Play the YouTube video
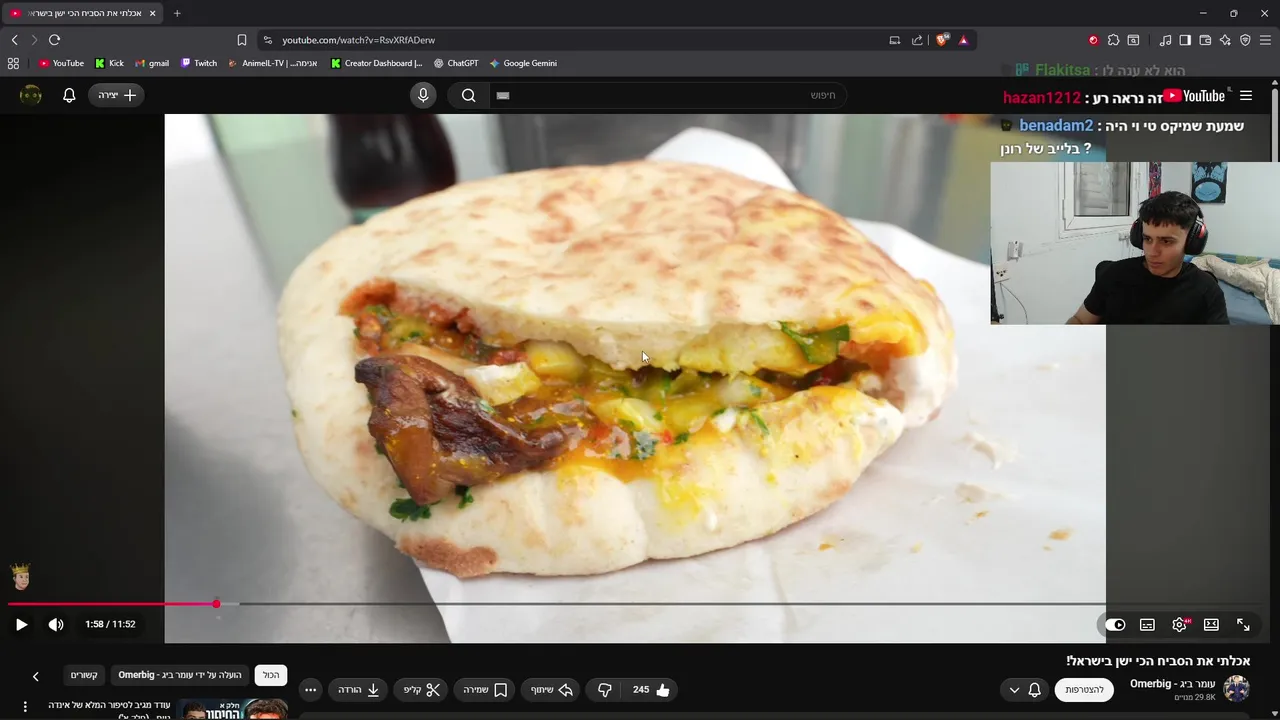 point(21,624)
